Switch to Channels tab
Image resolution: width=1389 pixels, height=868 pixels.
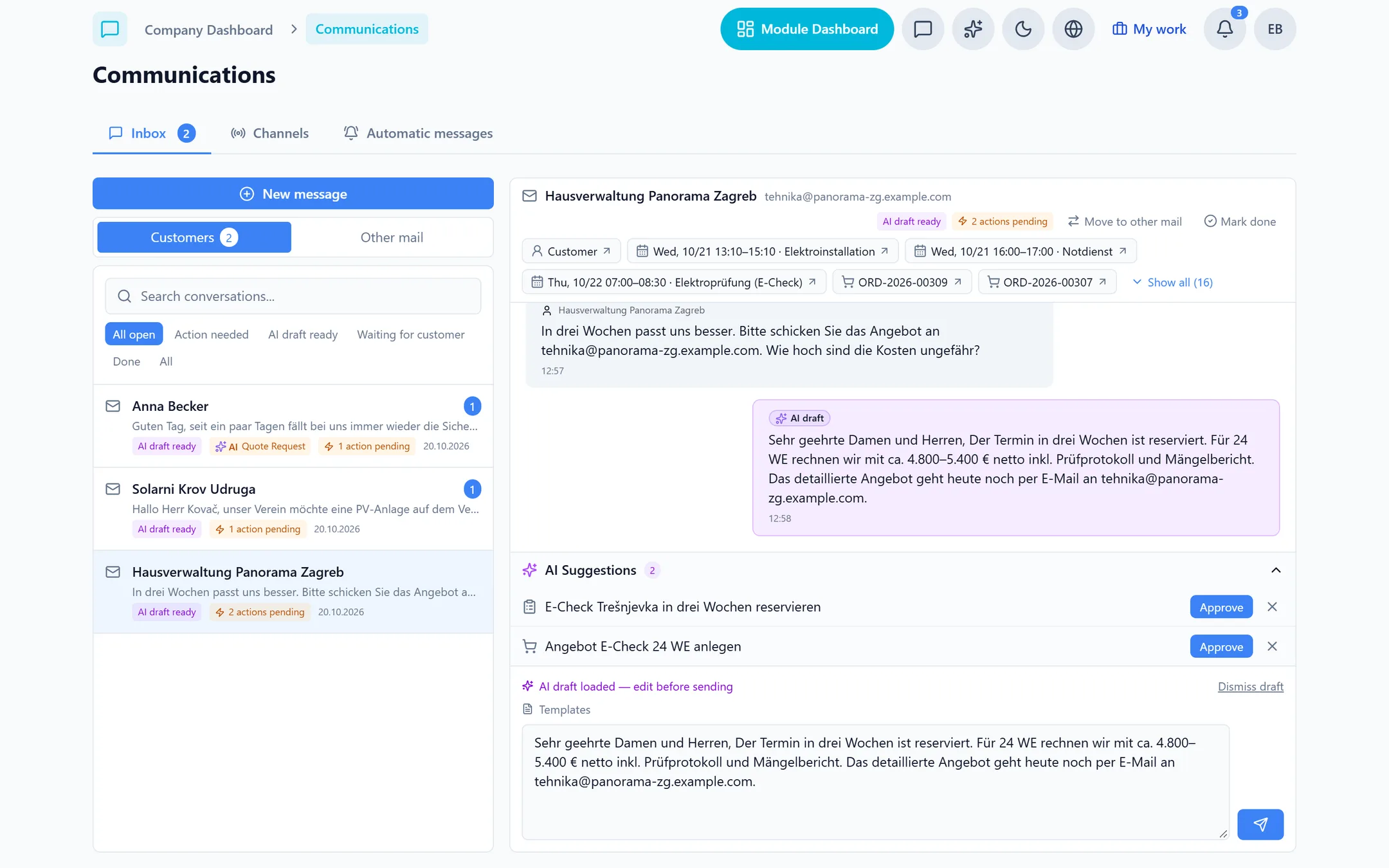[270, 133]
